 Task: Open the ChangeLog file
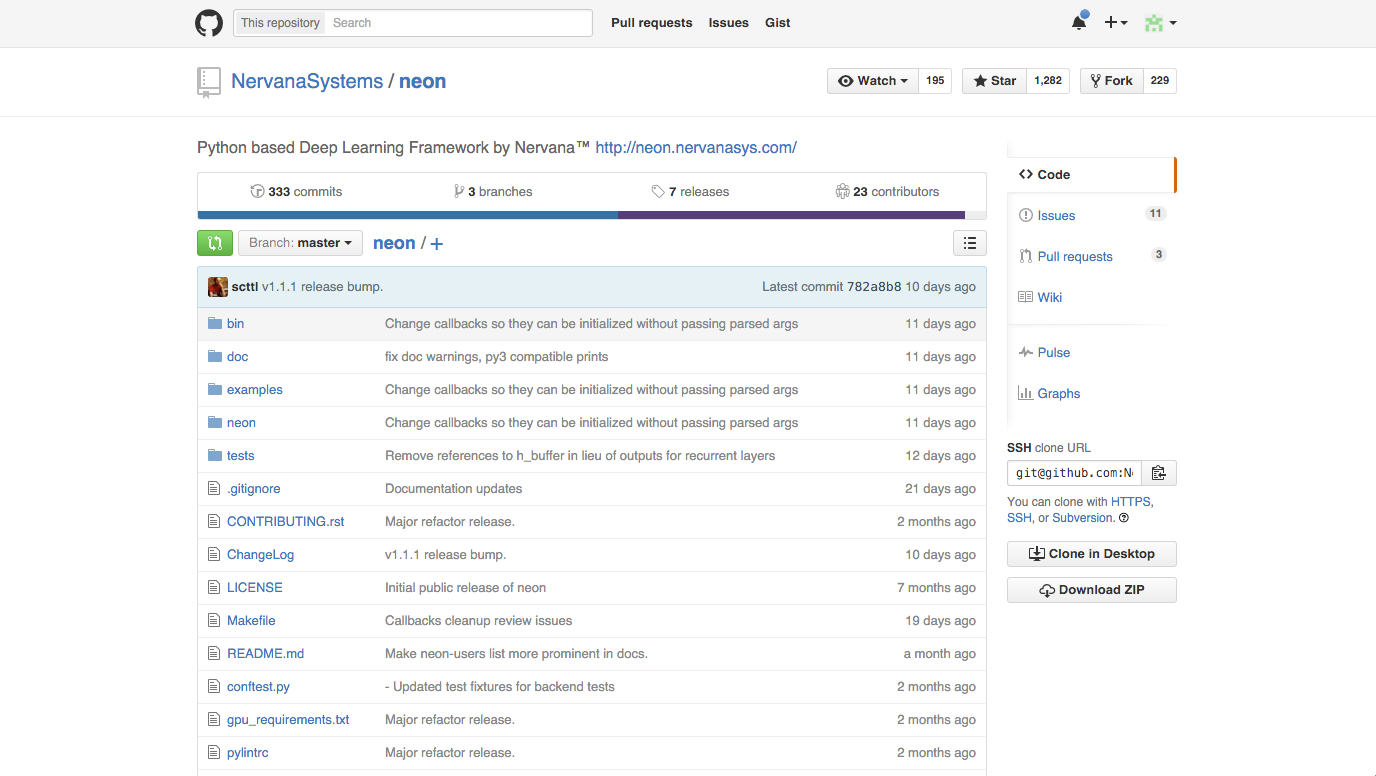(x=260, y=555)
